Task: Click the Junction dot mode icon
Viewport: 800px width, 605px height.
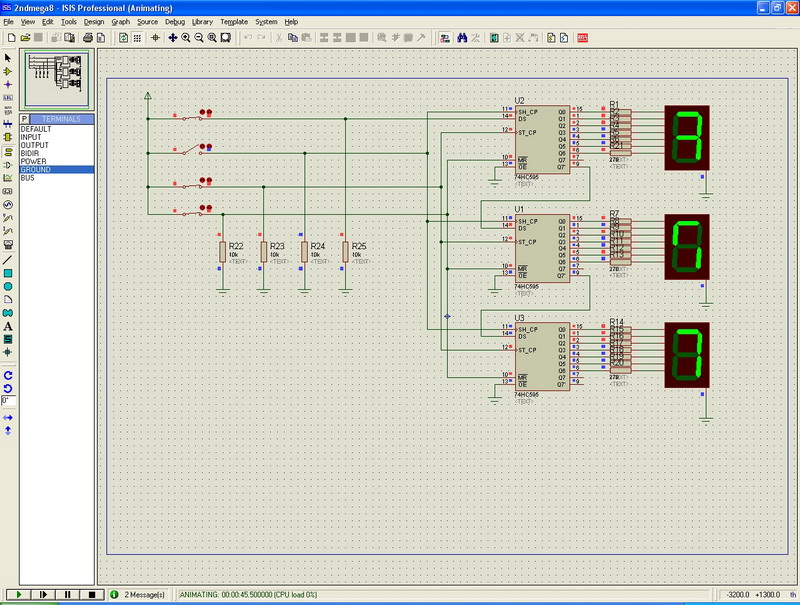Action: click(8, 85)
